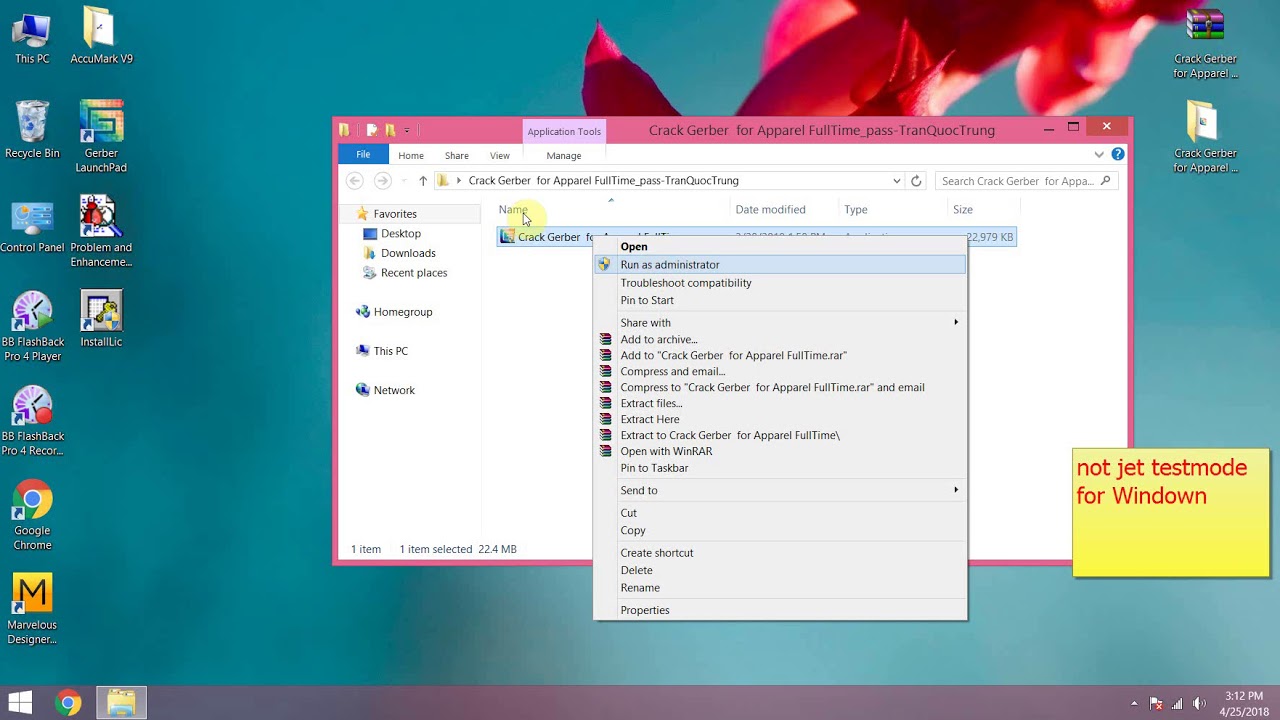Open This PC desktop icon

pos(32,38)
